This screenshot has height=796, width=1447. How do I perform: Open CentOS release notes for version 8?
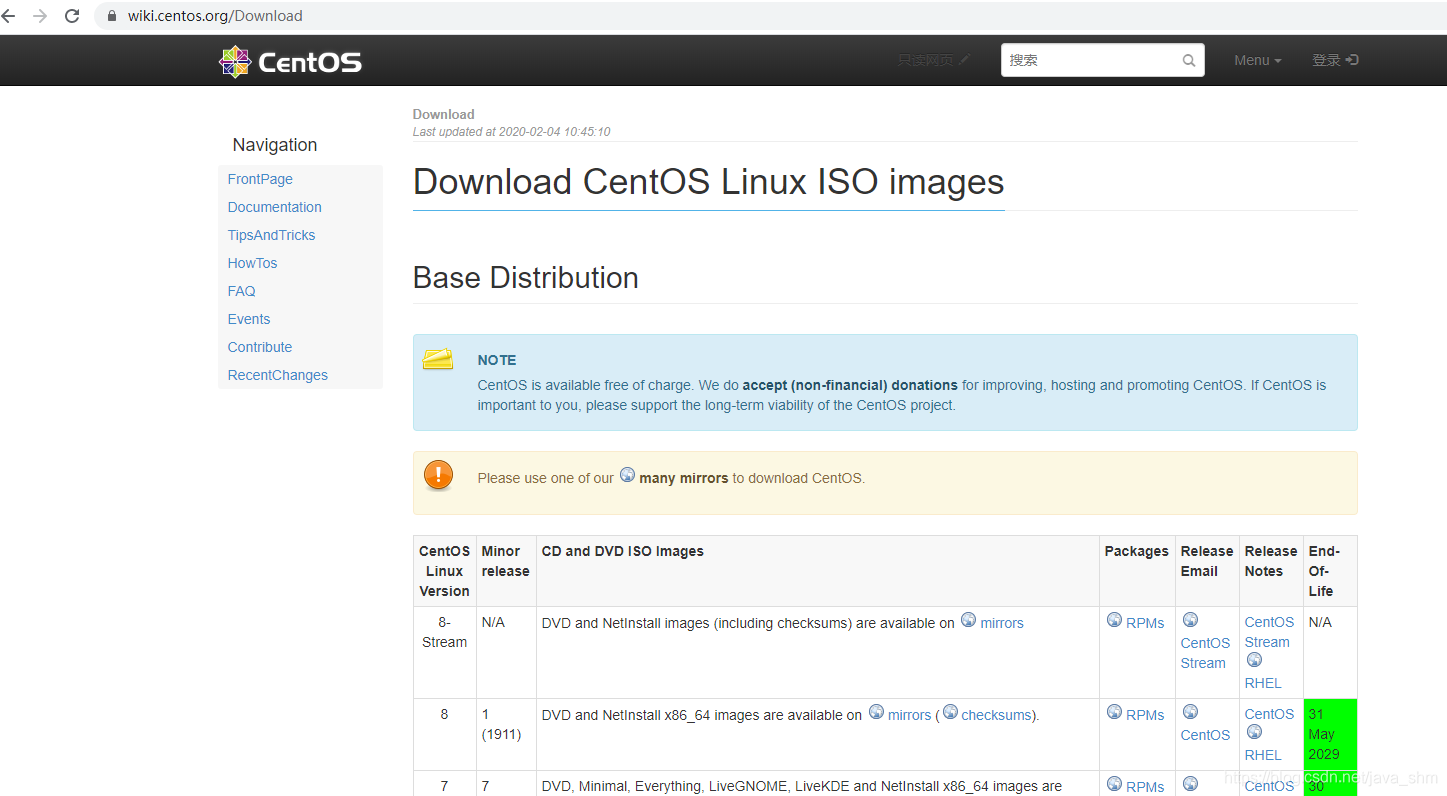coord(1269,714)
